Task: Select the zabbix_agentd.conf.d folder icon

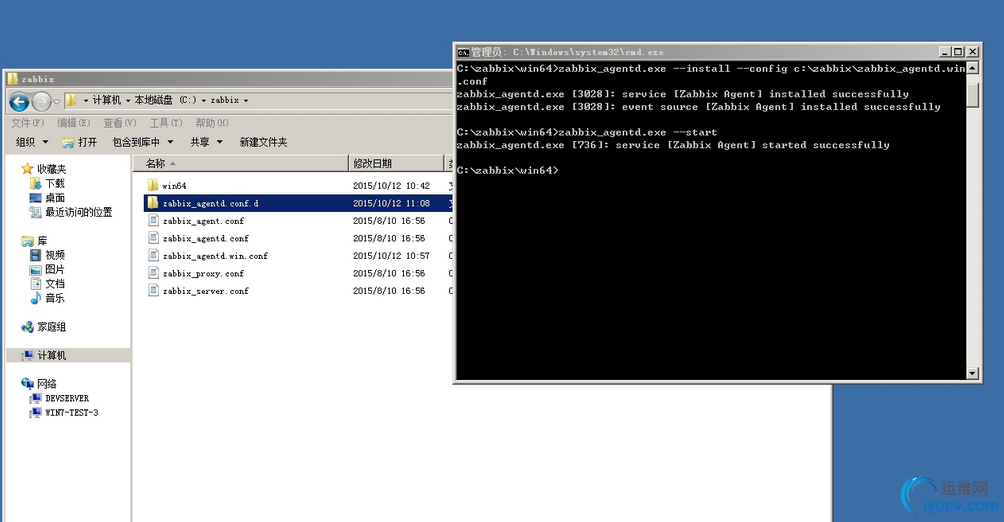Action: pyautogui.click(x=152, y=203)
